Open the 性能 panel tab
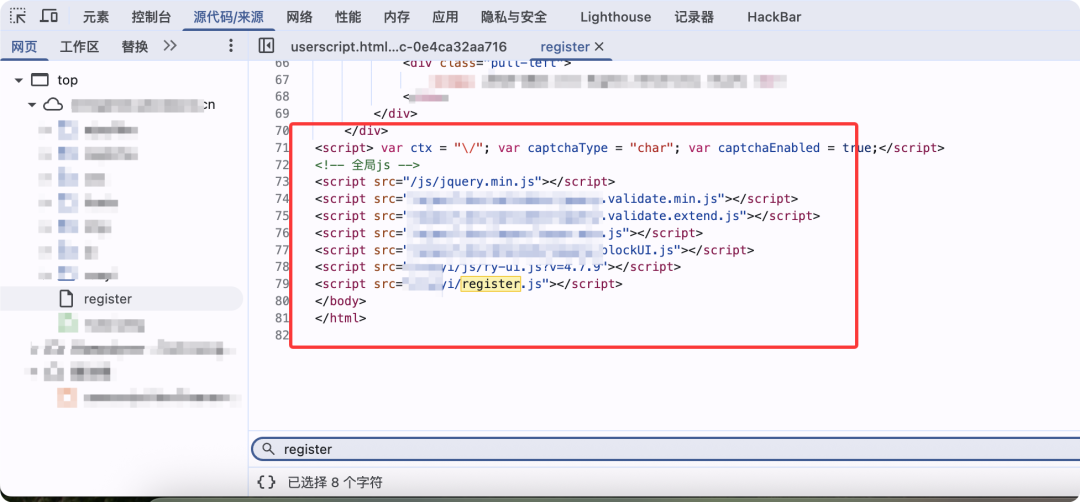Screen dimensions: 1080x502 pos(349,17)
